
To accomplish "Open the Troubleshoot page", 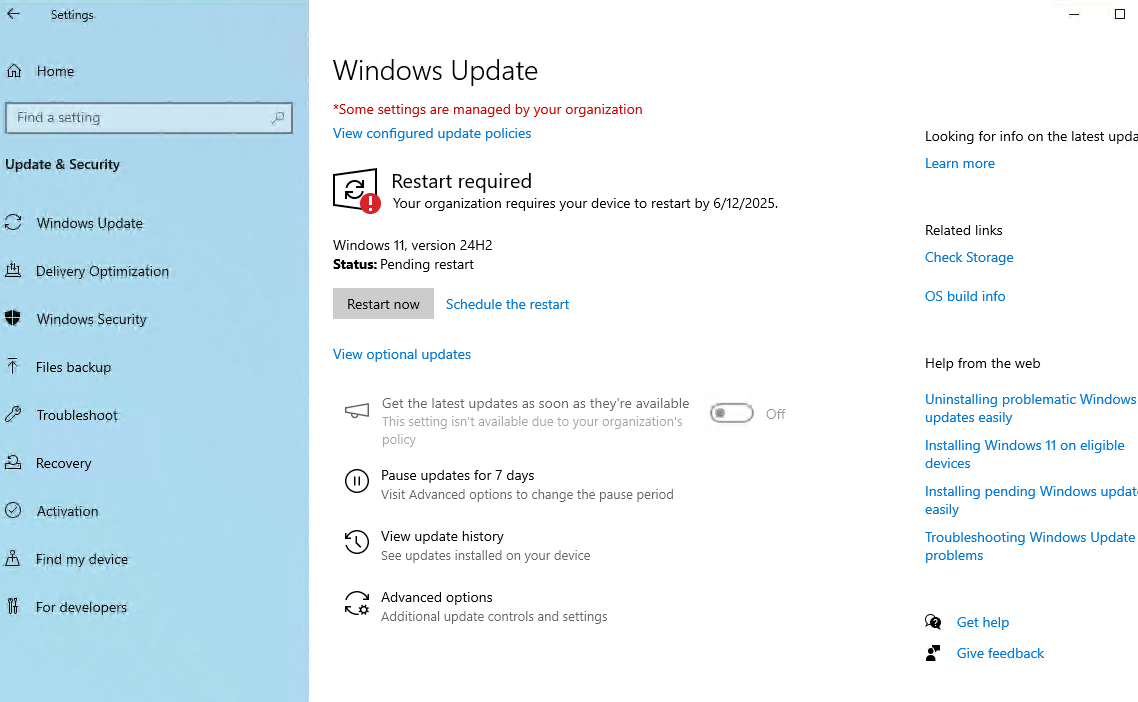I will [77, 415].
